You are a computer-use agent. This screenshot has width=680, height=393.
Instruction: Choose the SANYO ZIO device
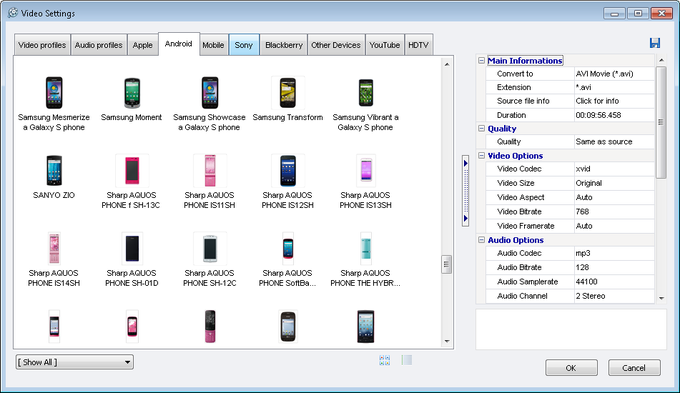click(x=54, y=177)
